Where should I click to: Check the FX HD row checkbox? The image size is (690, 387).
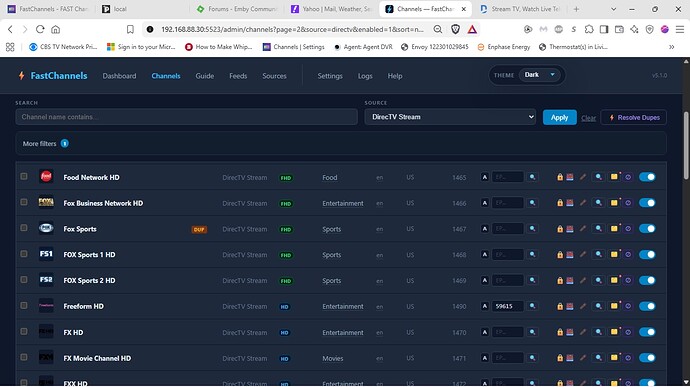[24, 331]
